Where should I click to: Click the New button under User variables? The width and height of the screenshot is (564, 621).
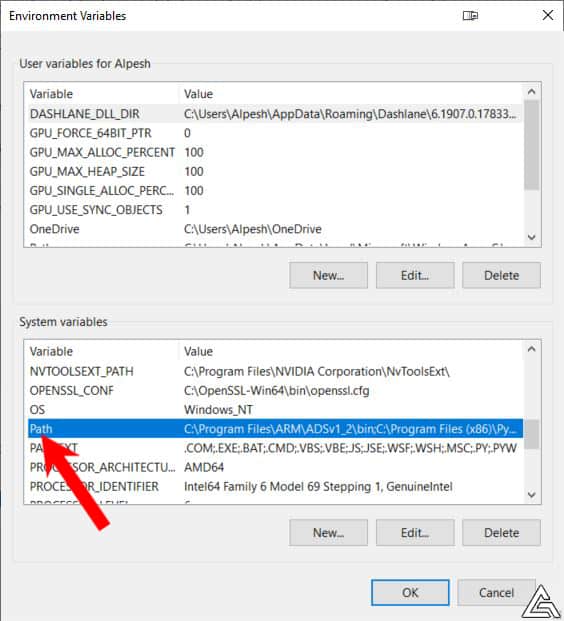[x=328, y=275]
